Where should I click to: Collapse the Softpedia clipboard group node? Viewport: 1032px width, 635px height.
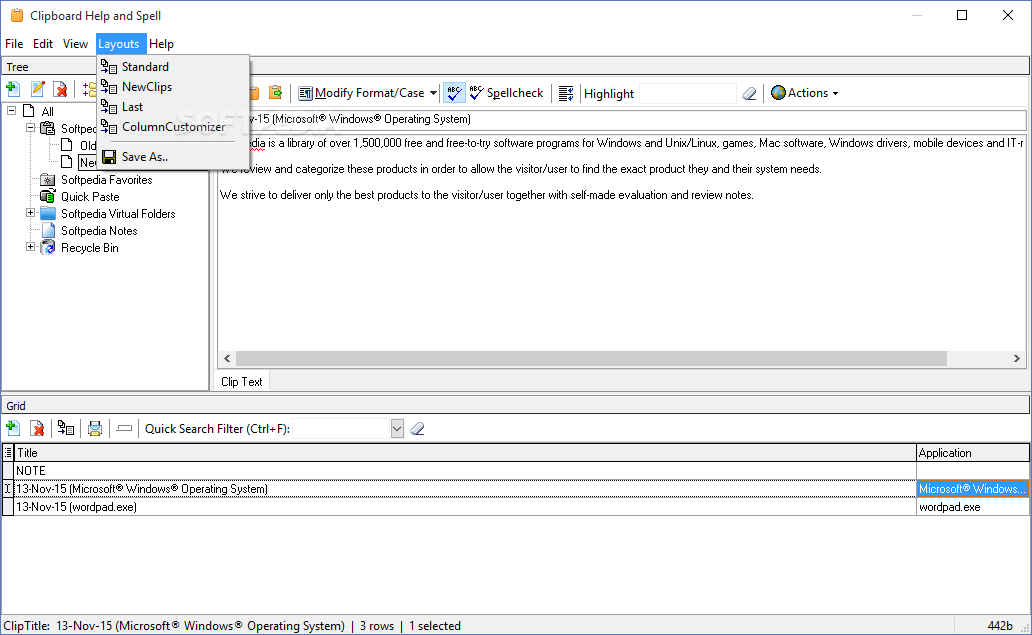click(x=30, y=128)
